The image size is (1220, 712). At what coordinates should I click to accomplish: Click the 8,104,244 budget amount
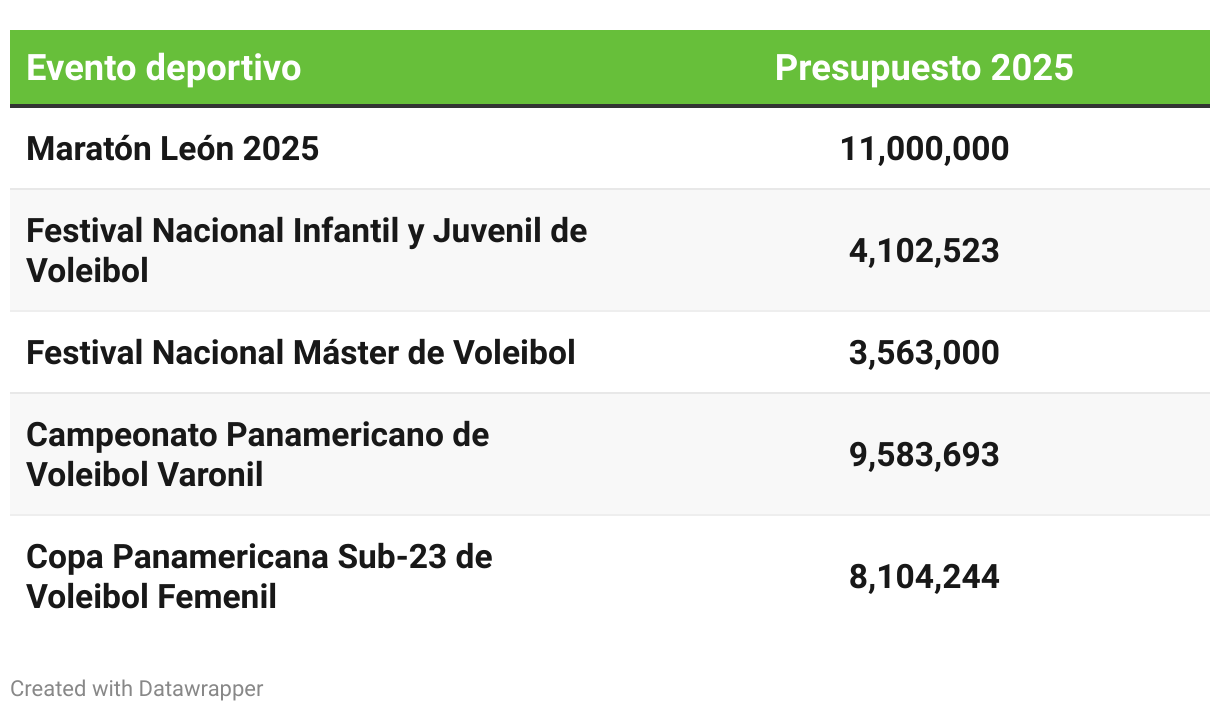click(x=923, y=577)
